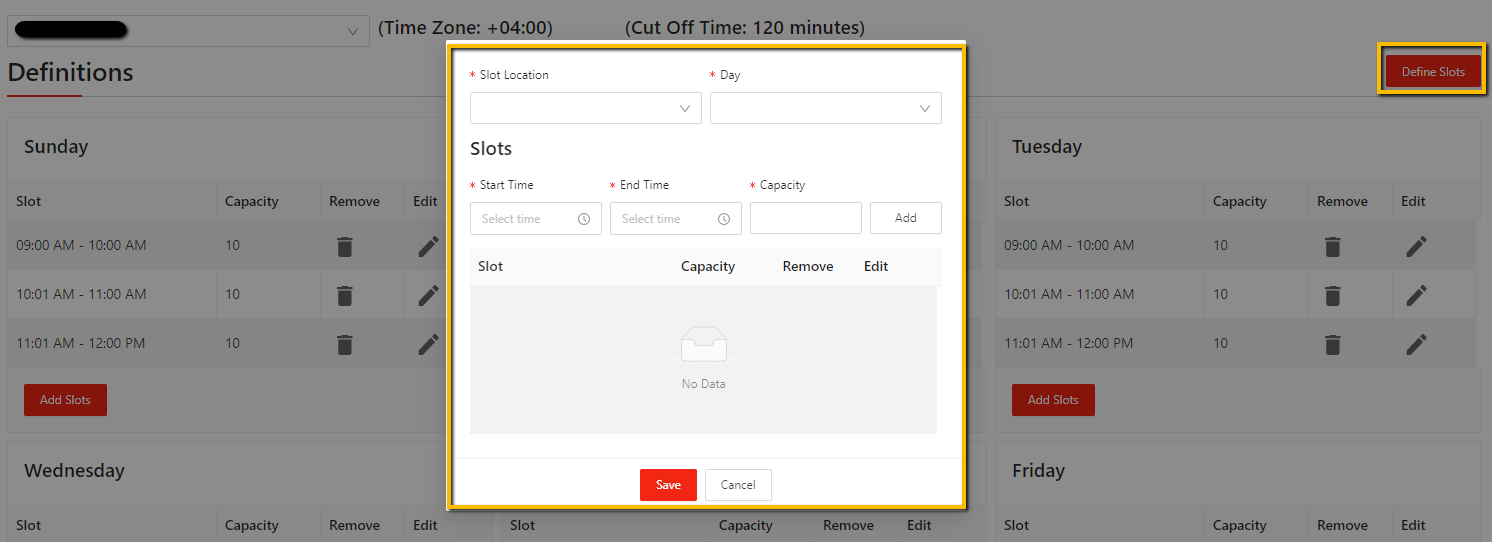This screenshot has width=1492, height=542.
Task: Remove Sunday 11:01 AM - 12:00 PM slot
Action: click(x=344, y=344)
